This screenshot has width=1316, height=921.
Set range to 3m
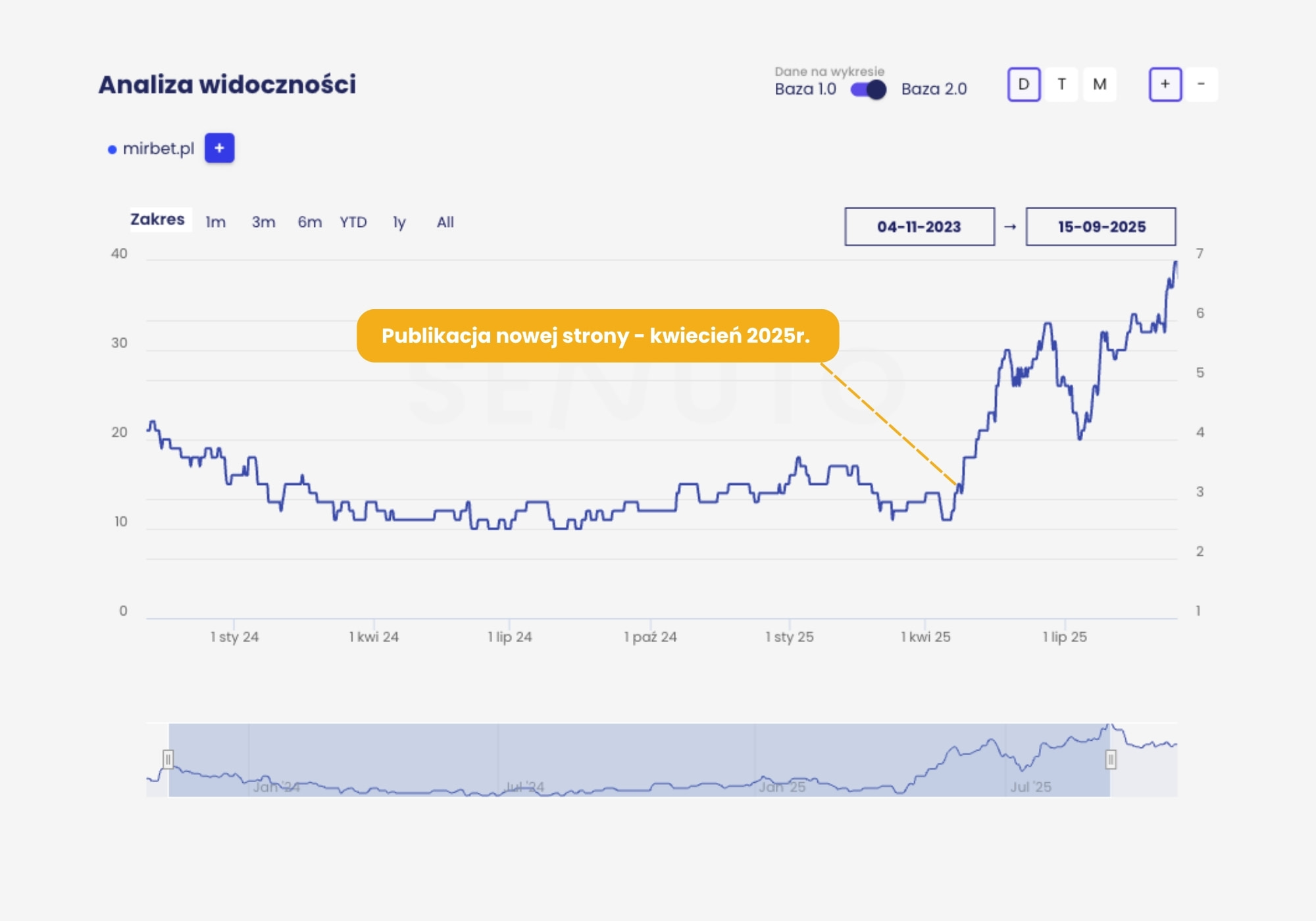(x=263, y=222)
